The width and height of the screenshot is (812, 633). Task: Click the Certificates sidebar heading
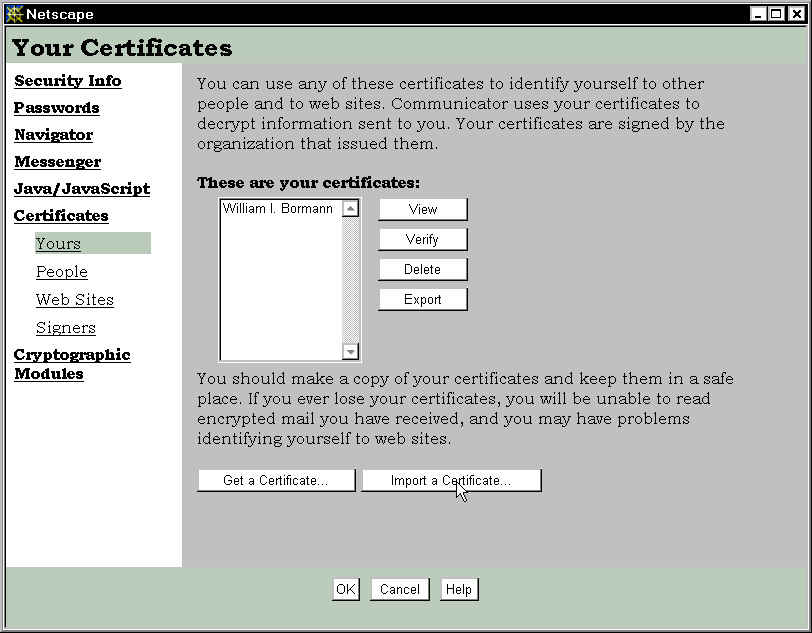point(60,216)
